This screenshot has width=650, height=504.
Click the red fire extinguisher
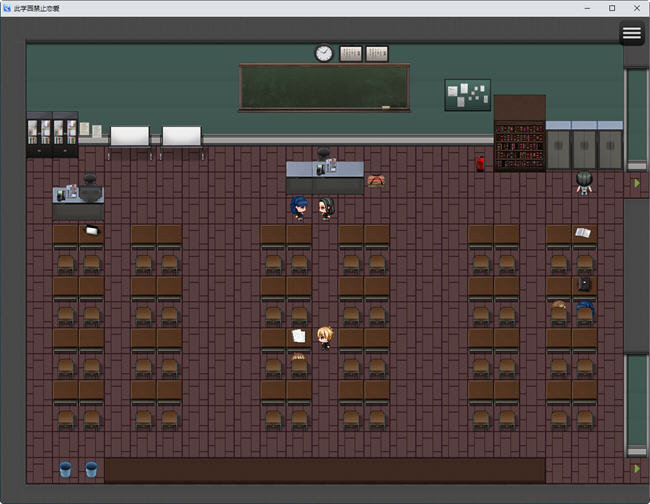[x=480, y=162]
